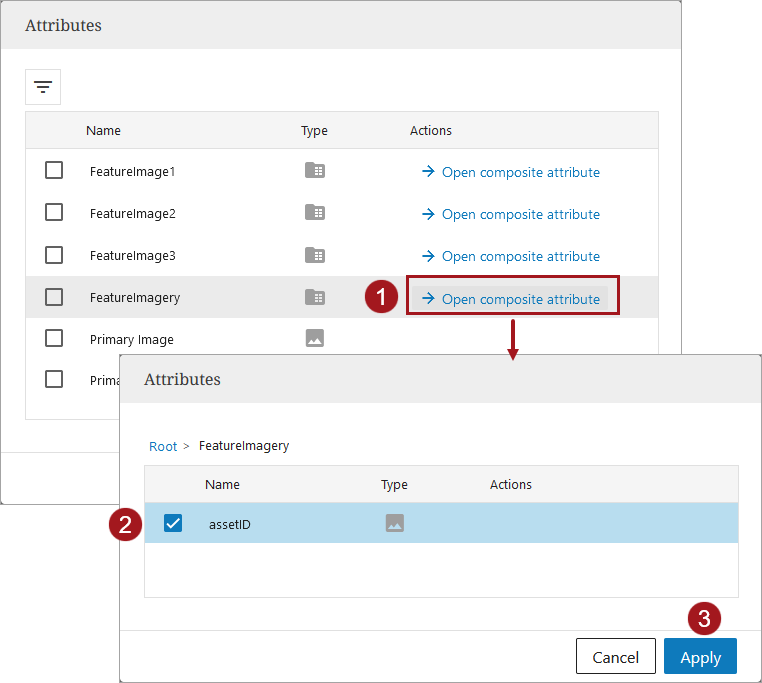762x683 pixels.
Task: Click image type icon for assetID
Action: [395, 523]
